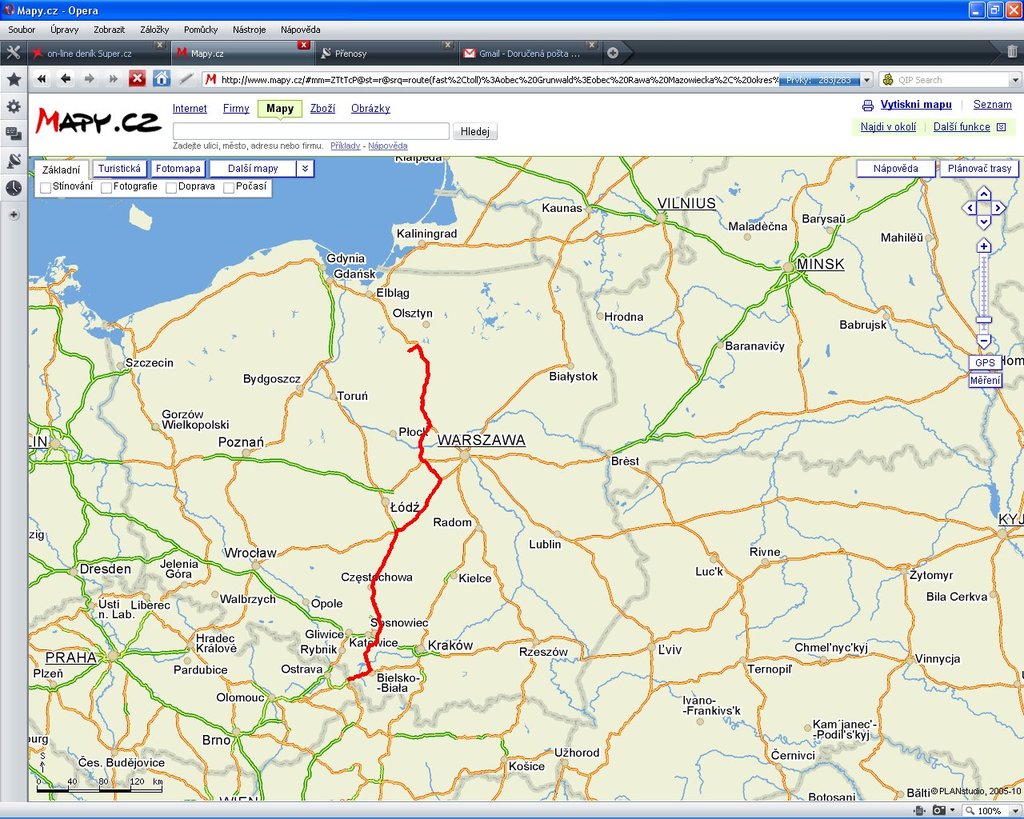Open the Pomůcky menu
This screenshot has height=819, width=1024.
[200, 29]
